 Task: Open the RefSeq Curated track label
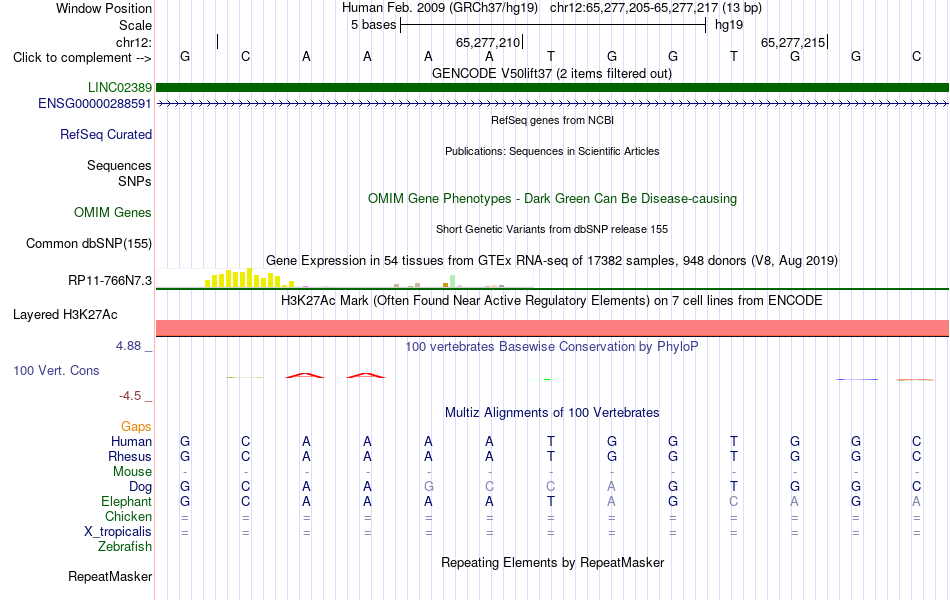click(x=106, y=135)
